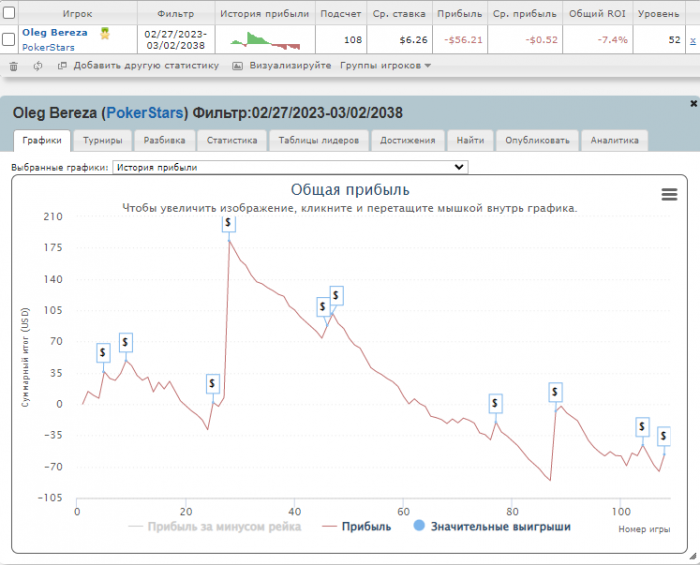Viewport: 700px width, 565px height.
Task: Remove the row with the x link
Action: point(693,40)
